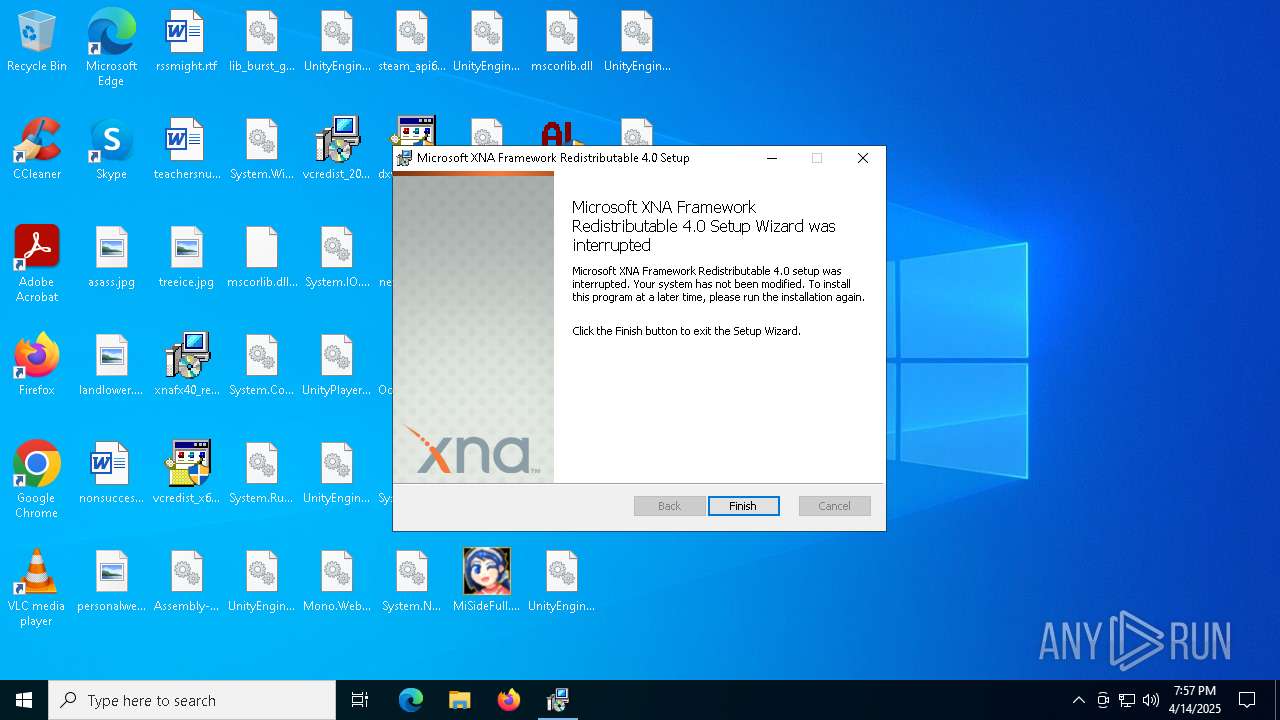1280x720 pixels.
Task: Select the Adobe Acrobat shortcut
Action: 37,264
